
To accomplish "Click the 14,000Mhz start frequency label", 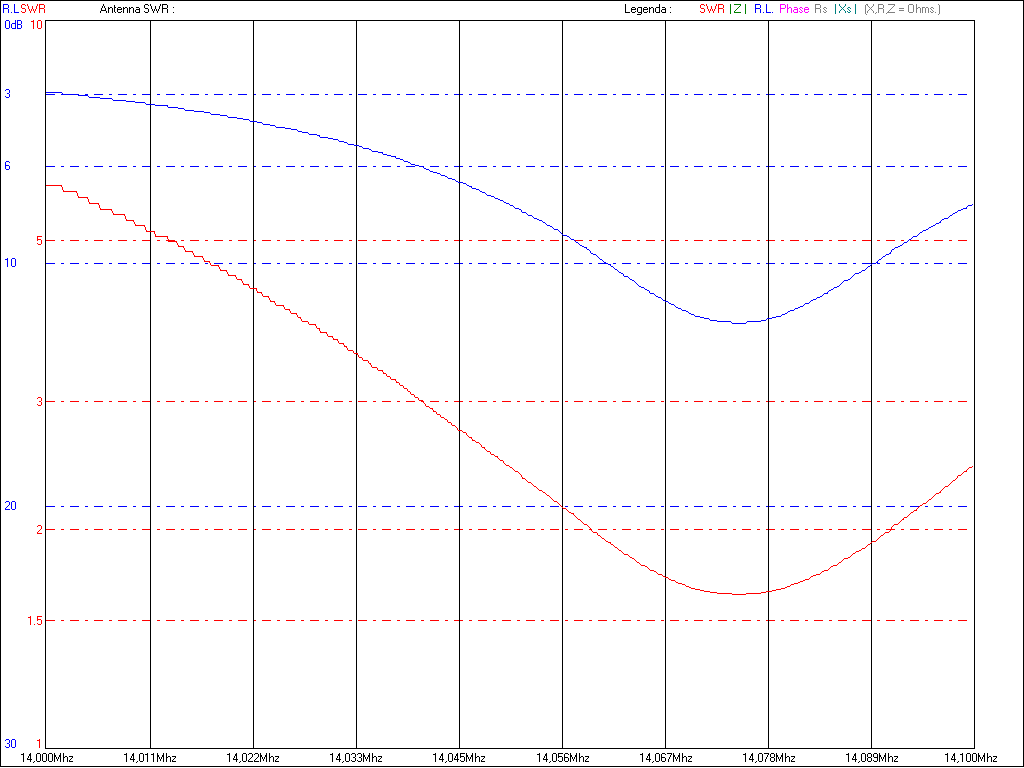I will (x=48, y=758).
